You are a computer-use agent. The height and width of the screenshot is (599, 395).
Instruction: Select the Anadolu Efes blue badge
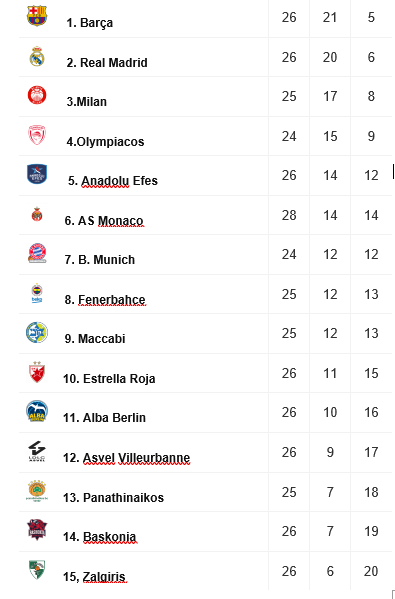coord(37,174)
